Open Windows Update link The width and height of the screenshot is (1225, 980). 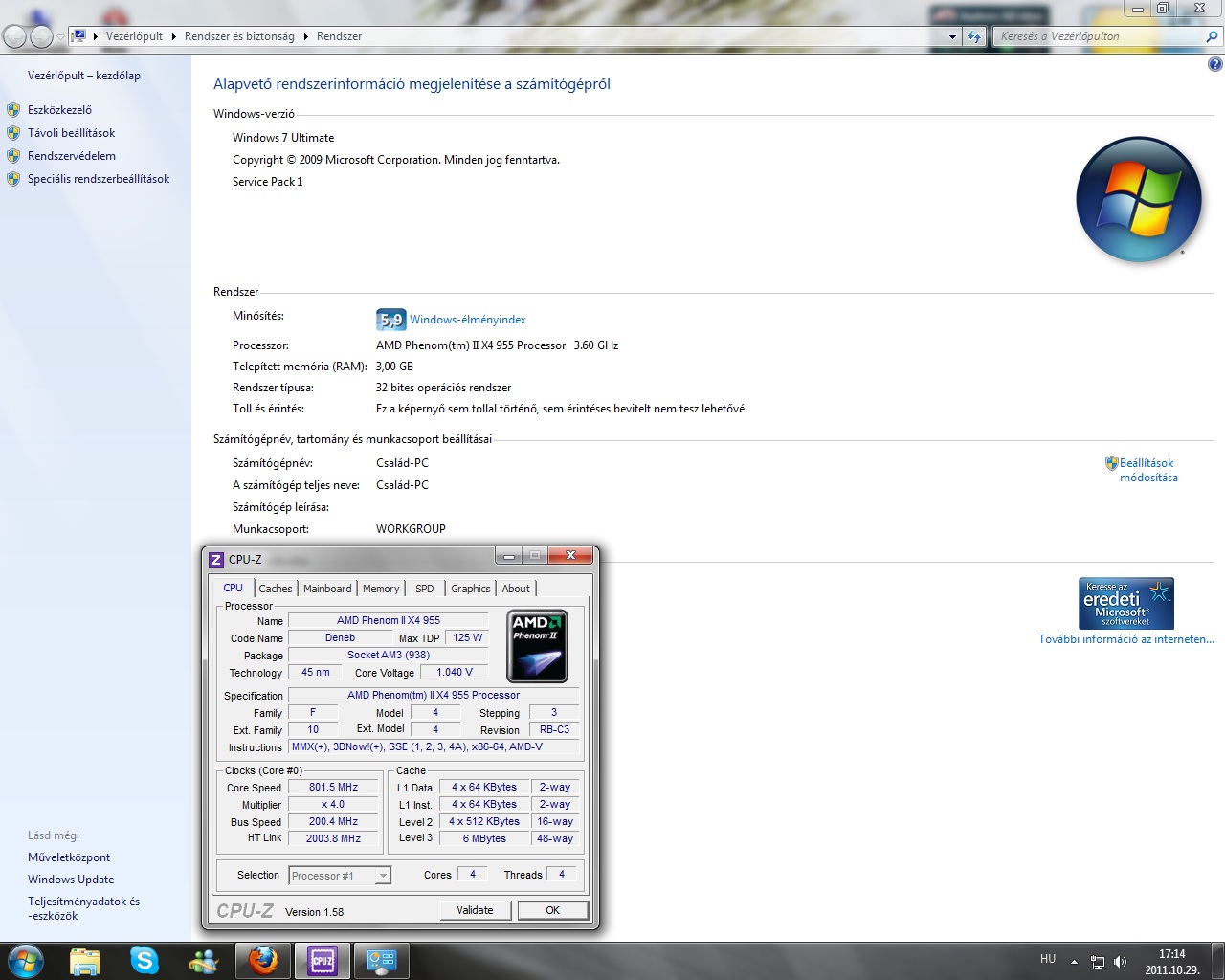pos(71,880)
